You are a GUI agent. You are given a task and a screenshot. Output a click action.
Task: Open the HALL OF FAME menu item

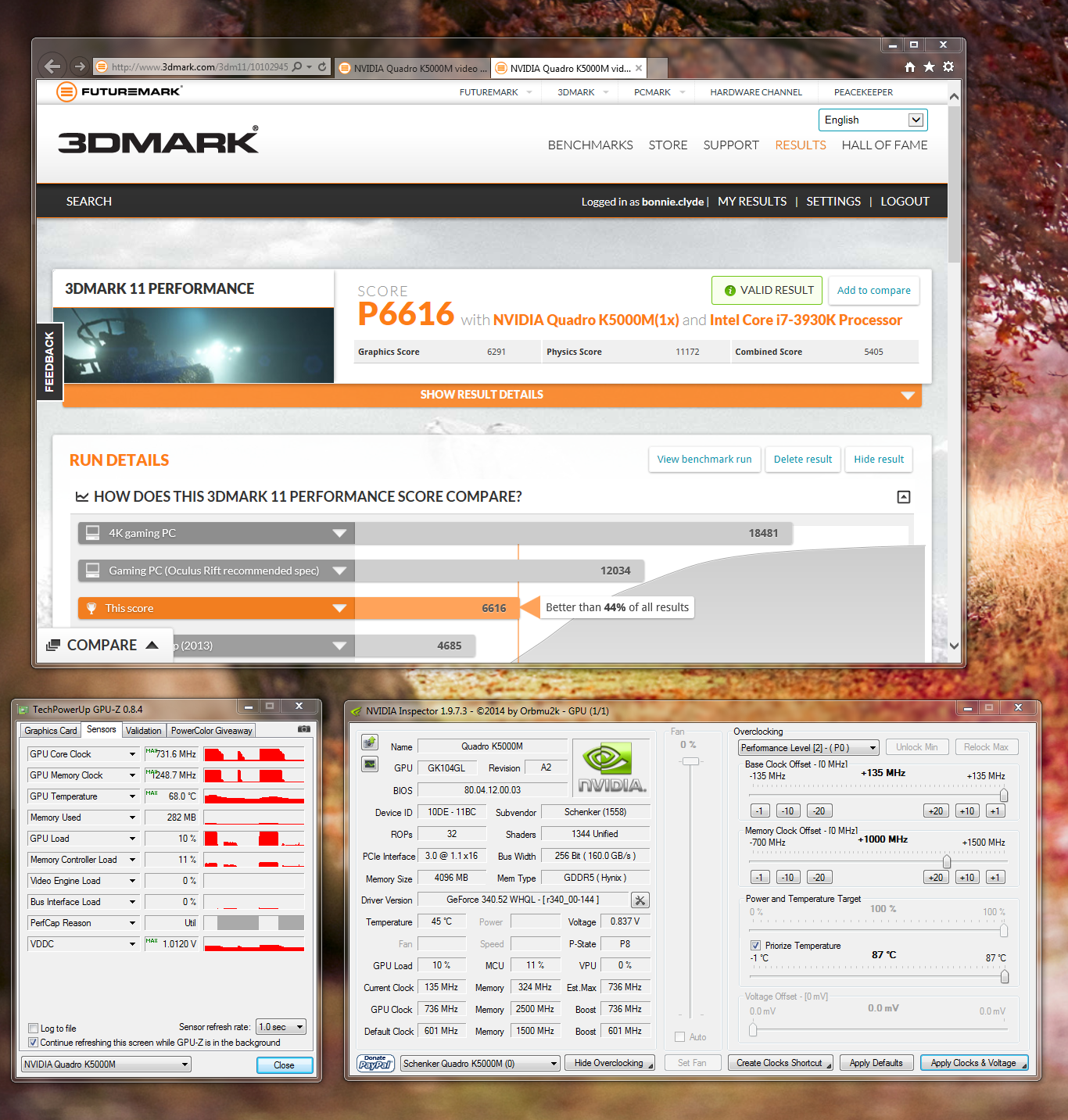coord(884,145)
